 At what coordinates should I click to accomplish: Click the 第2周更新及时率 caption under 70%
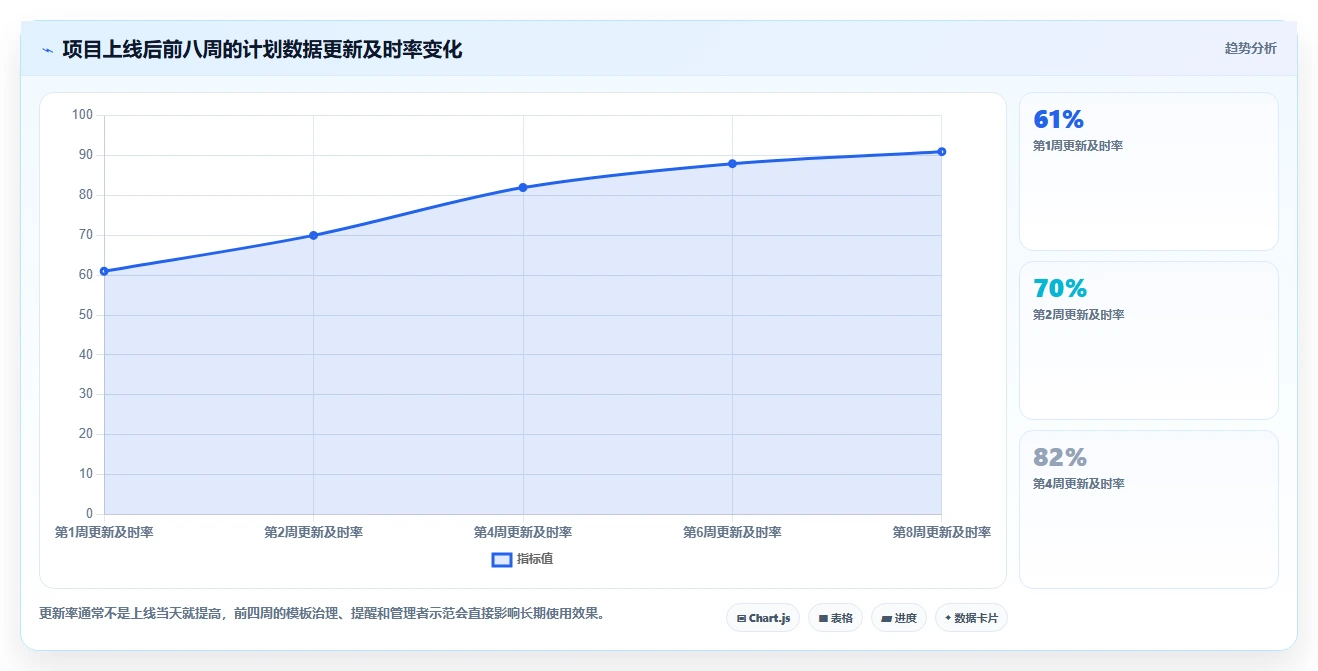pyautogui.click(x=1078, y=315)
